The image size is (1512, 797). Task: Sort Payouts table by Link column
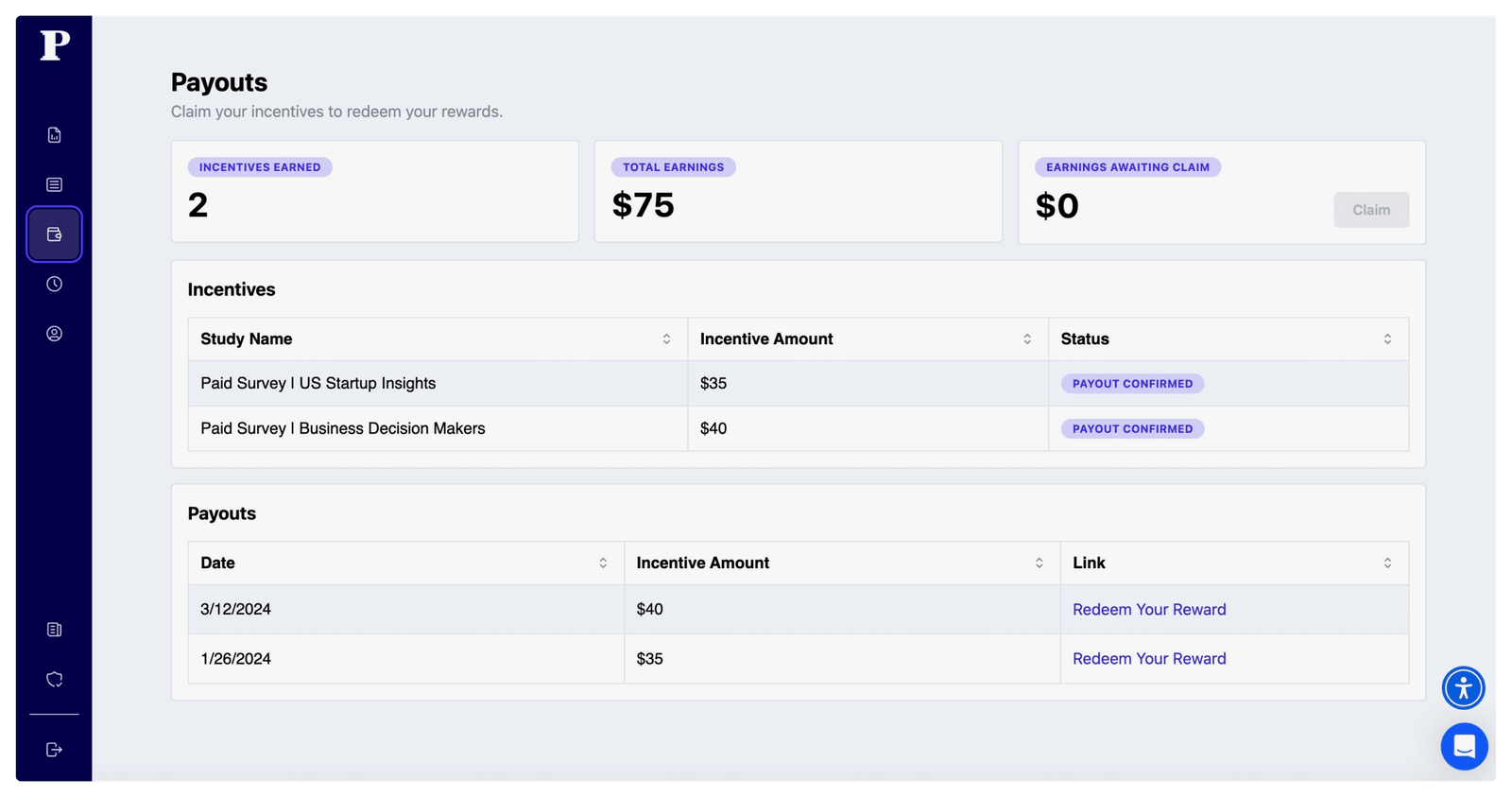tap(1387, 563)
